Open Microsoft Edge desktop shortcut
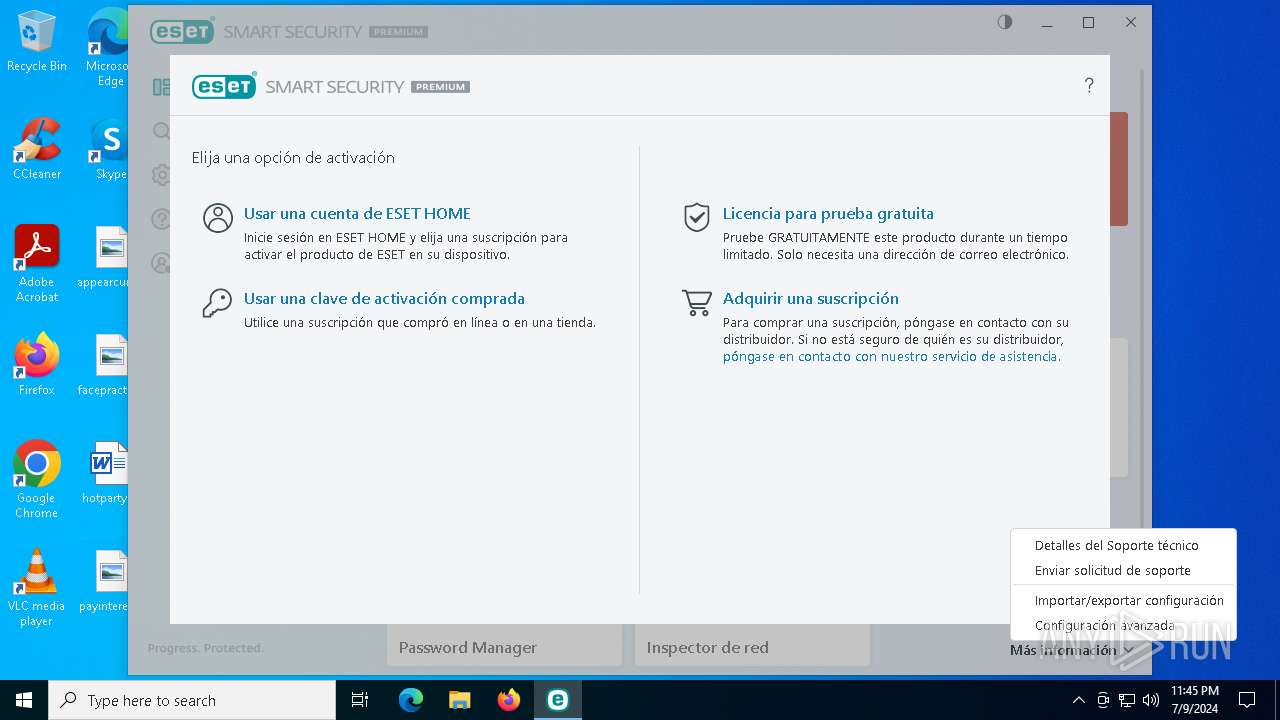This screenshot has width=1280, height=720. click(108, 48)
